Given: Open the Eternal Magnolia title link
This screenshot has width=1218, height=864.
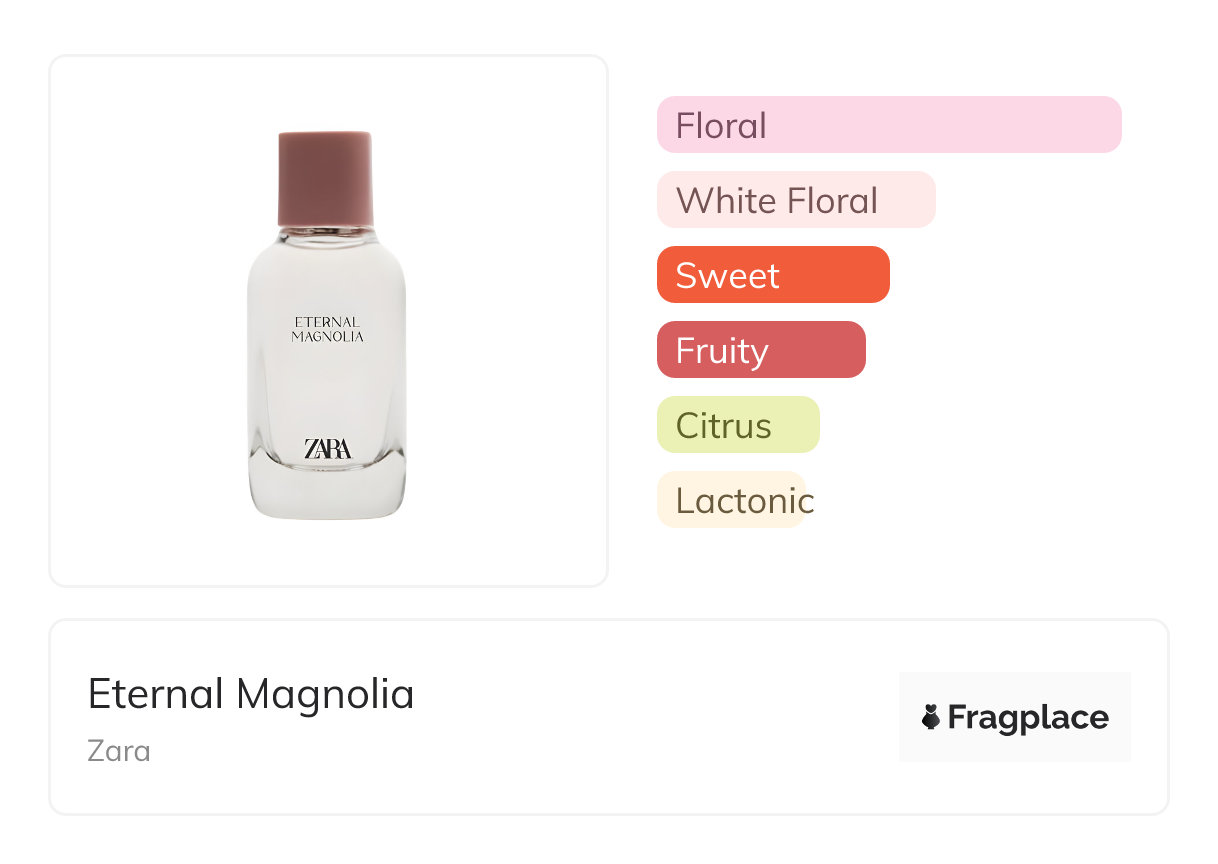Looking at the screenshot, I should (251, 694).
